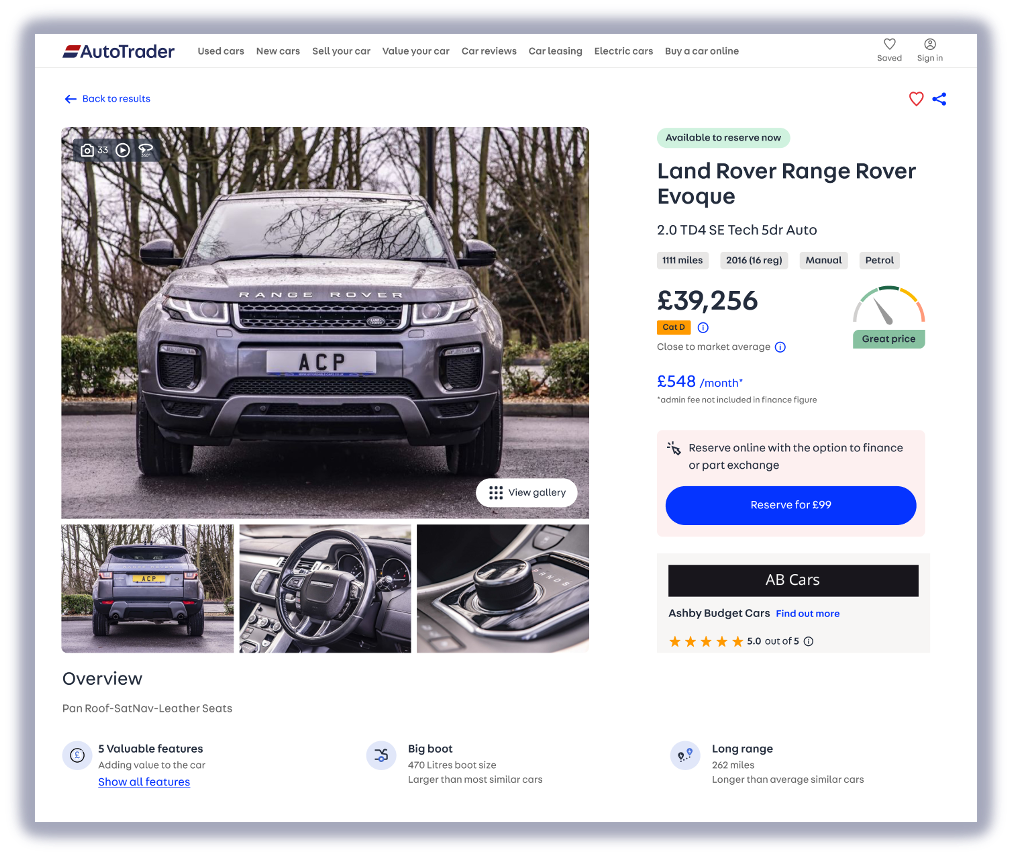Screen dimensions: 1012x856
Task: Click the 2.0 TD4 SE Tech 5dr Auto subtitle
Action: [737, 230]
